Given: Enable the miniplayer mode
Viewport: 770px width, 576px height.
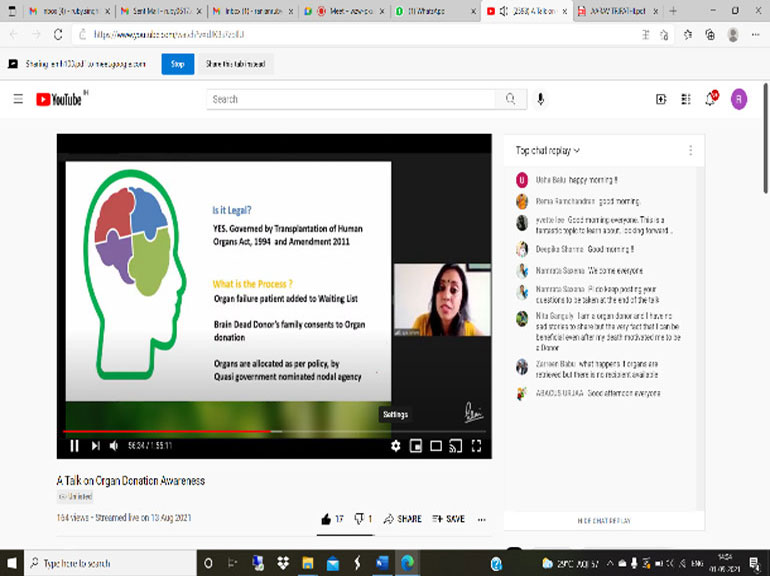Looking at the screenshot, I should (x=416, y=446).
